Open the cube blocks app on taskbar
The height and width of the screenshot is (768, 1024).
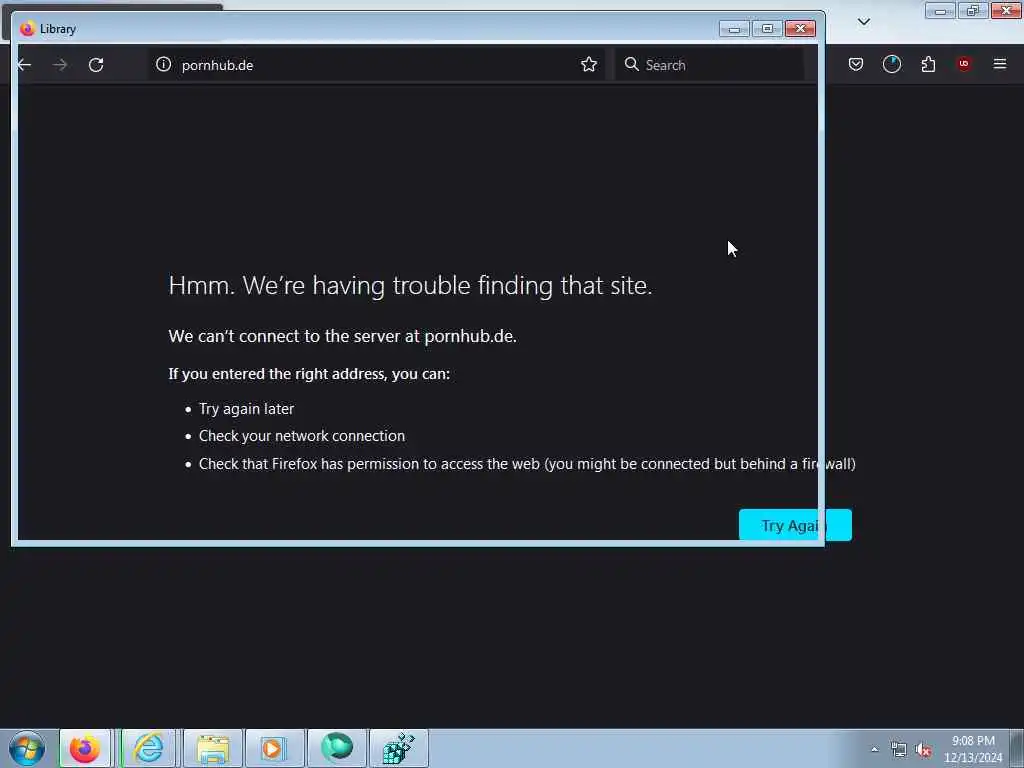click(399, 748)
